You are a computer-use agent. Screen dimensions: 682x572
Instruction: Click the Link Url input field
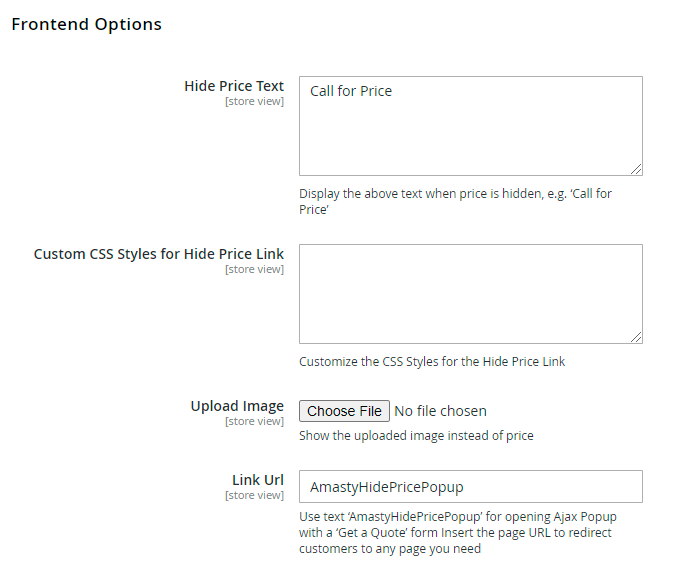(x=470, y=487)
